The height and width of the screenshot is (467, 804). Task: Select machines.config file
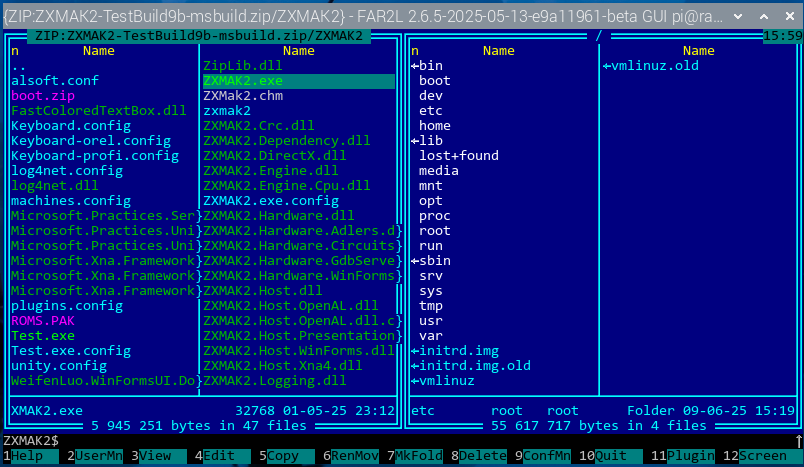point(71,201)
